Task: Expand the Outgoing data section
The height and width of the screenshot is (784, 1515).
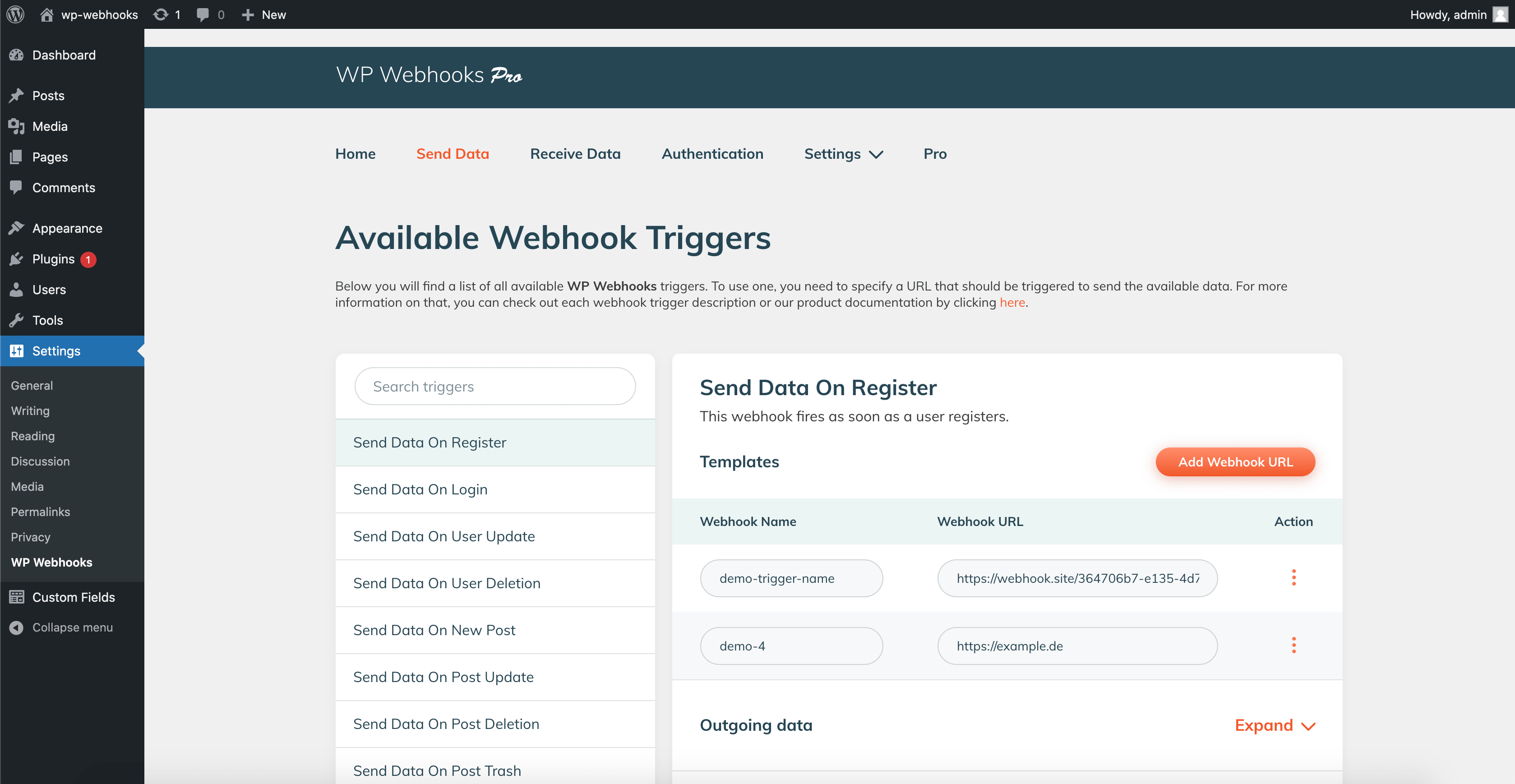Action: coord(1275,725)
